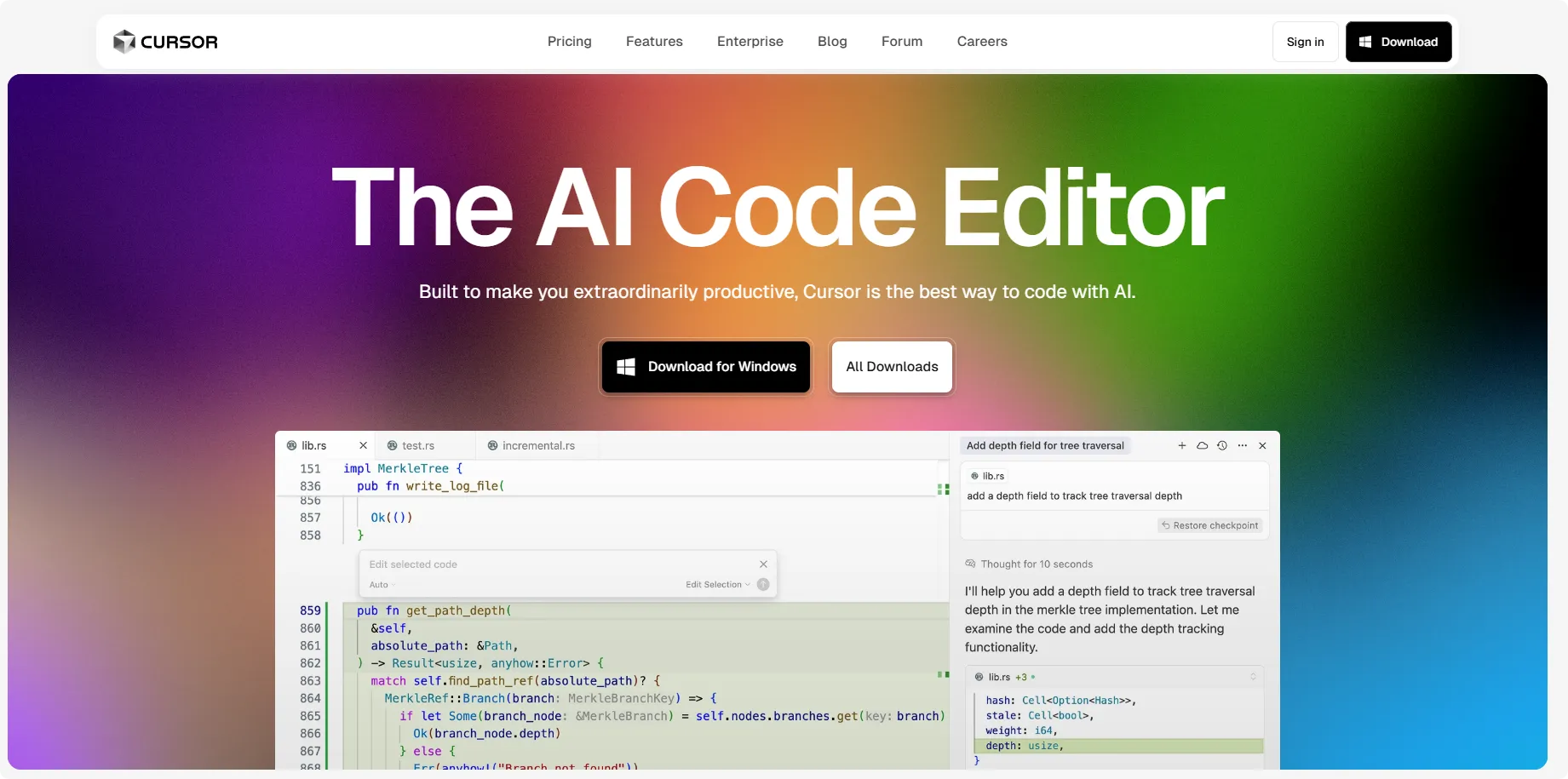Click 'impl MerkleTree {' sticky line
Viewport: 1568px width, 779px height.
[x=403, y=468]
